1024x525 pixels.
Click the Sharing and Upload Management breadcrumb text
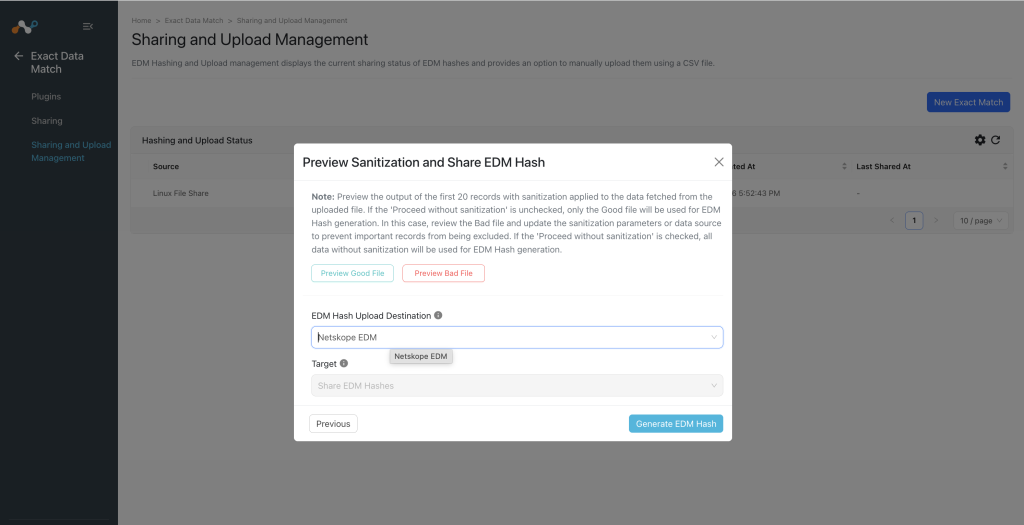tap(292, 21)
